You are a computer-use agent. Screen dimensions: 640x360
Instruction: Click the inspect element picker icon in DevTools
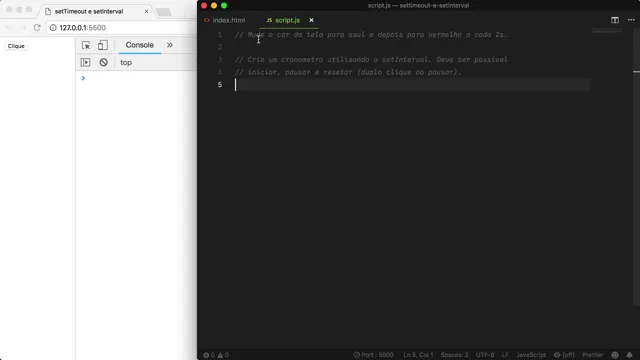pos(86,45)
